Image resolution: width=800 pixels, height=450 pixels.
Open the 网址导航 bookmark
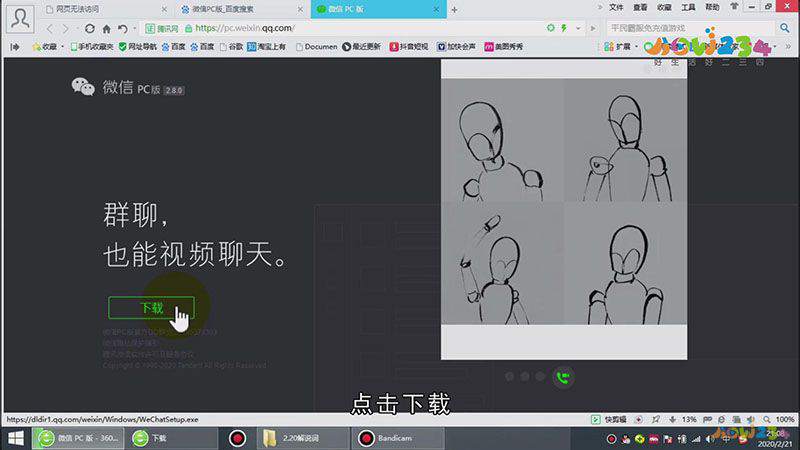pyautogui.click(x=138, y=46)
